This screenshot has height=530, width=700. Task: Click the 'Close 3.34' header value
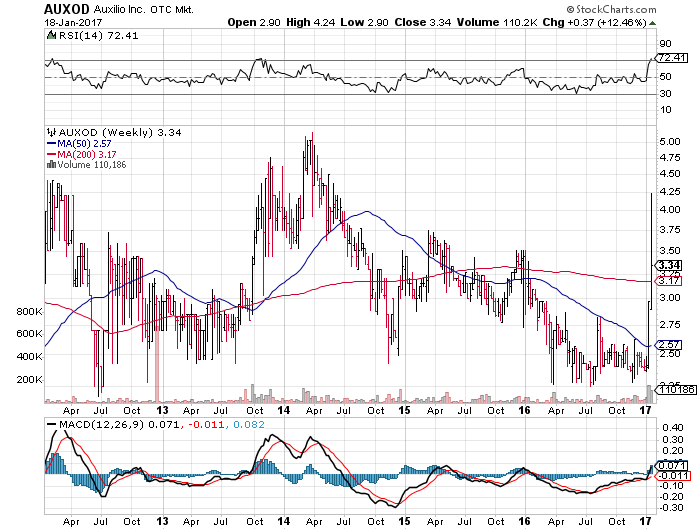click(422, 22)
